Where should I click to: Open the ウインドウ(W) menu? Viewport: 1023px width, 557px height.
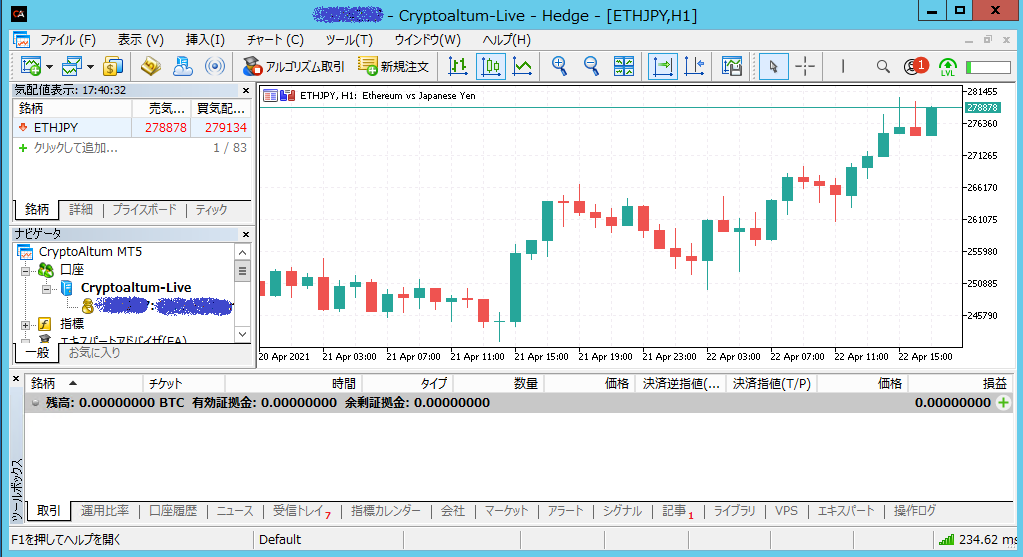tap(427, 40)
